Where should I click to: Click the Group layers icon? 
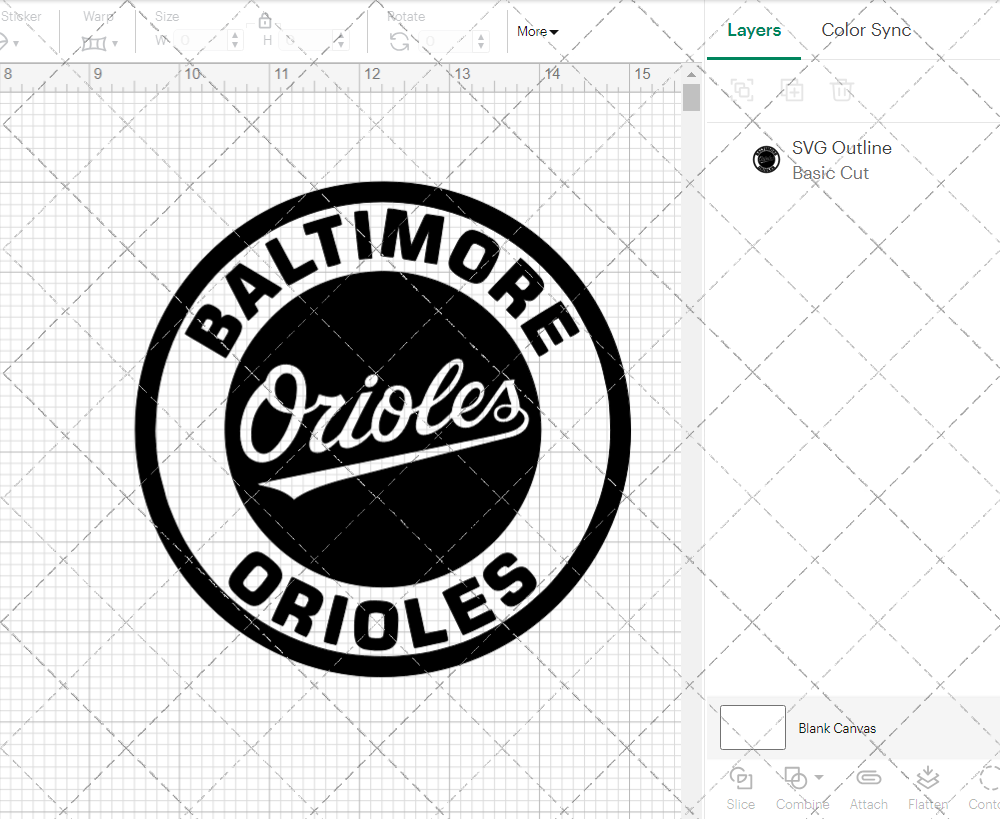tap(742, 90)
